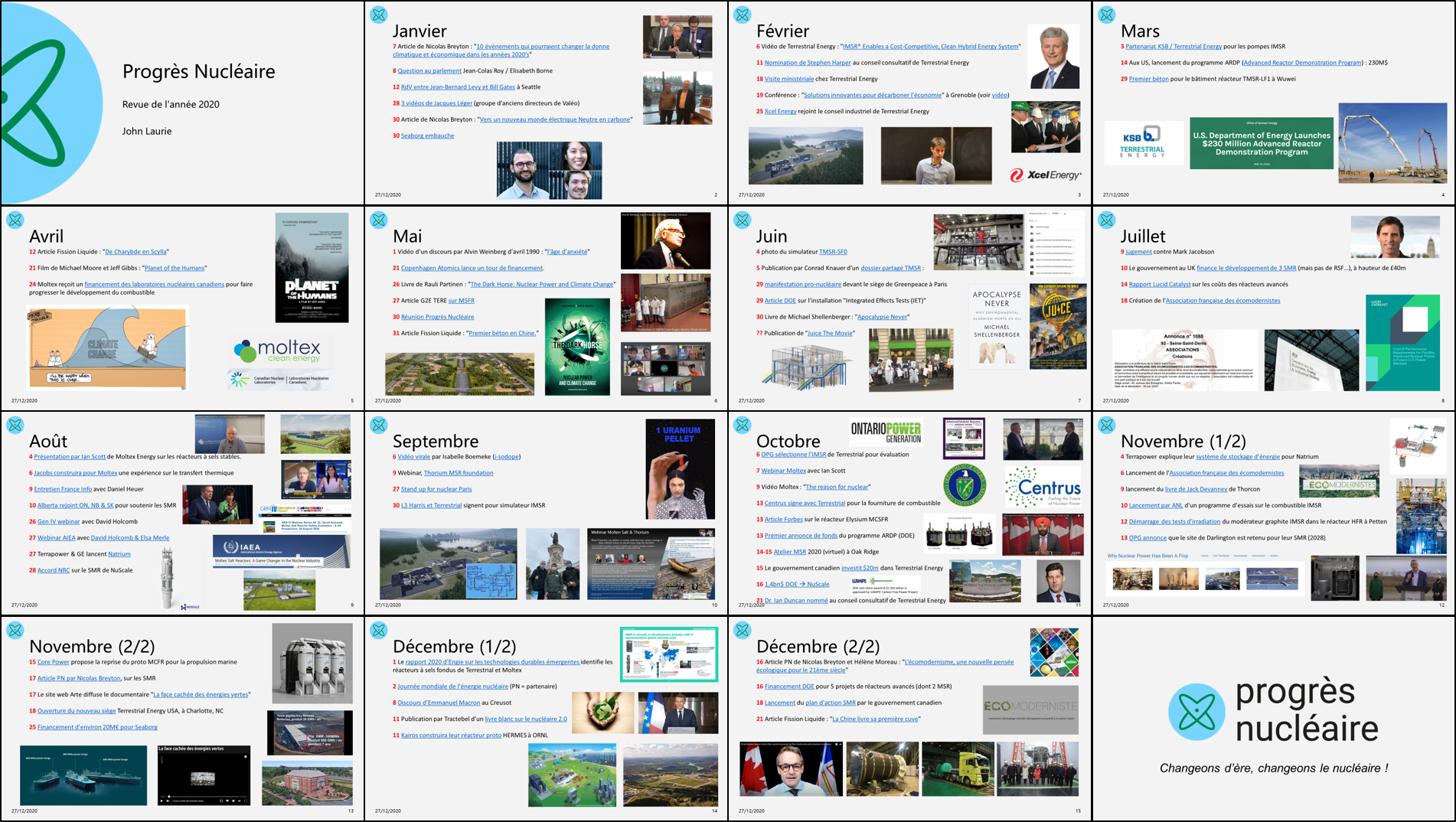Click the large atom logo beside 'progrès nucléaire'

coord(1197,712)
